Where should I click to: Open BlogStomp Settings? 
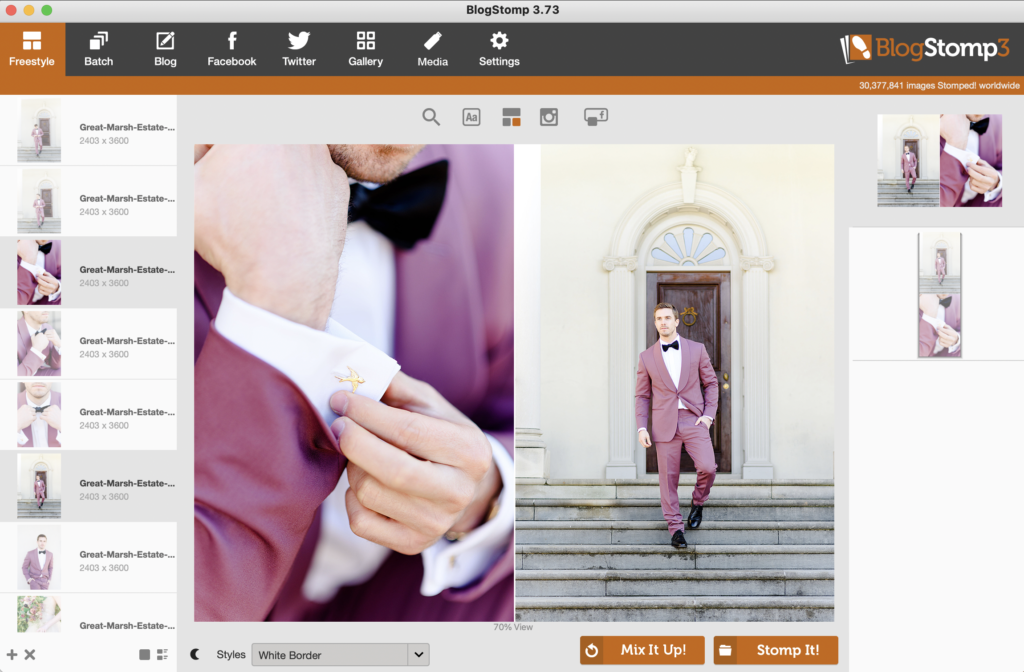(498, 48)
